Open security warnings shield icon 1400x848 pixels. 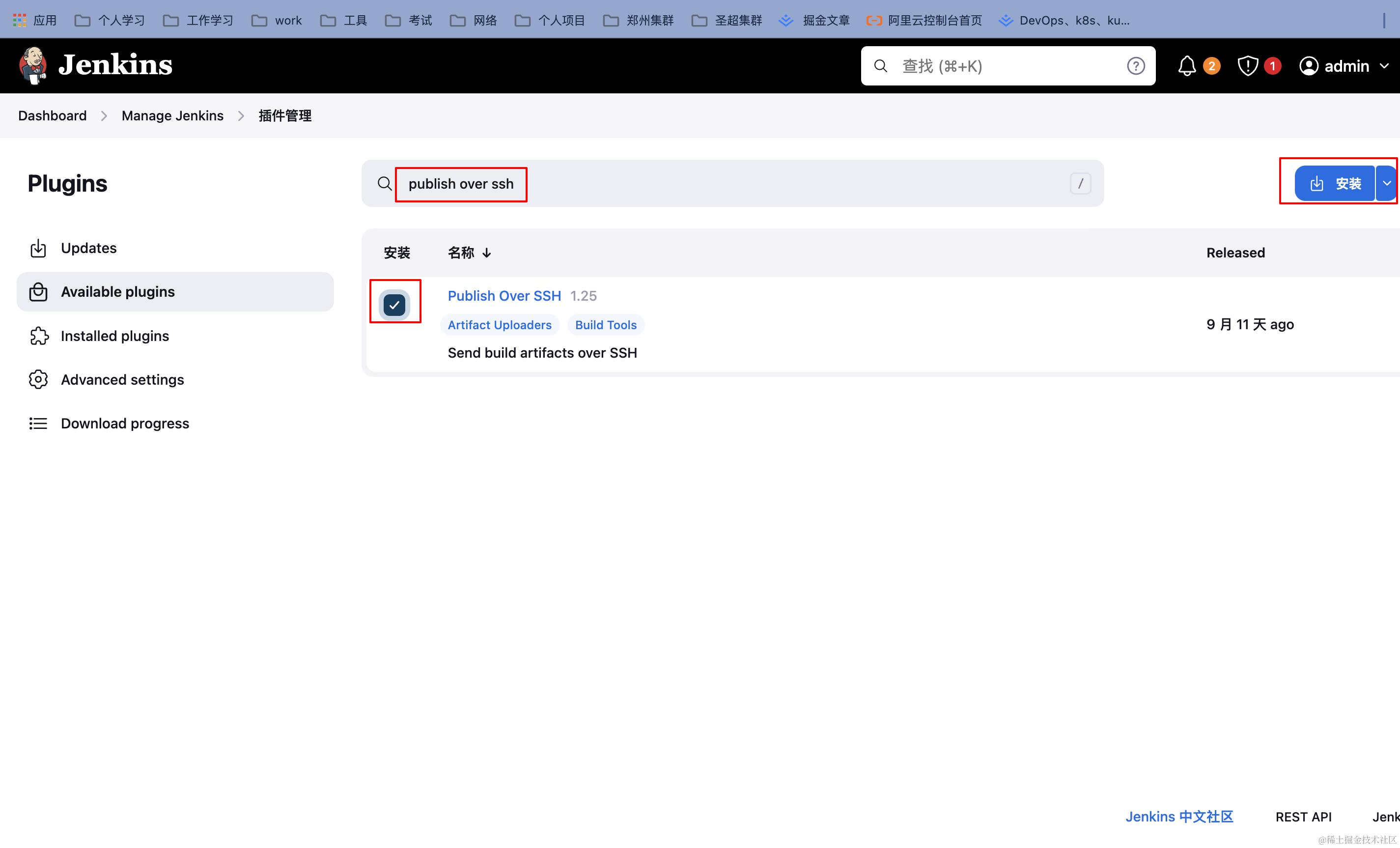[1247, 66]
